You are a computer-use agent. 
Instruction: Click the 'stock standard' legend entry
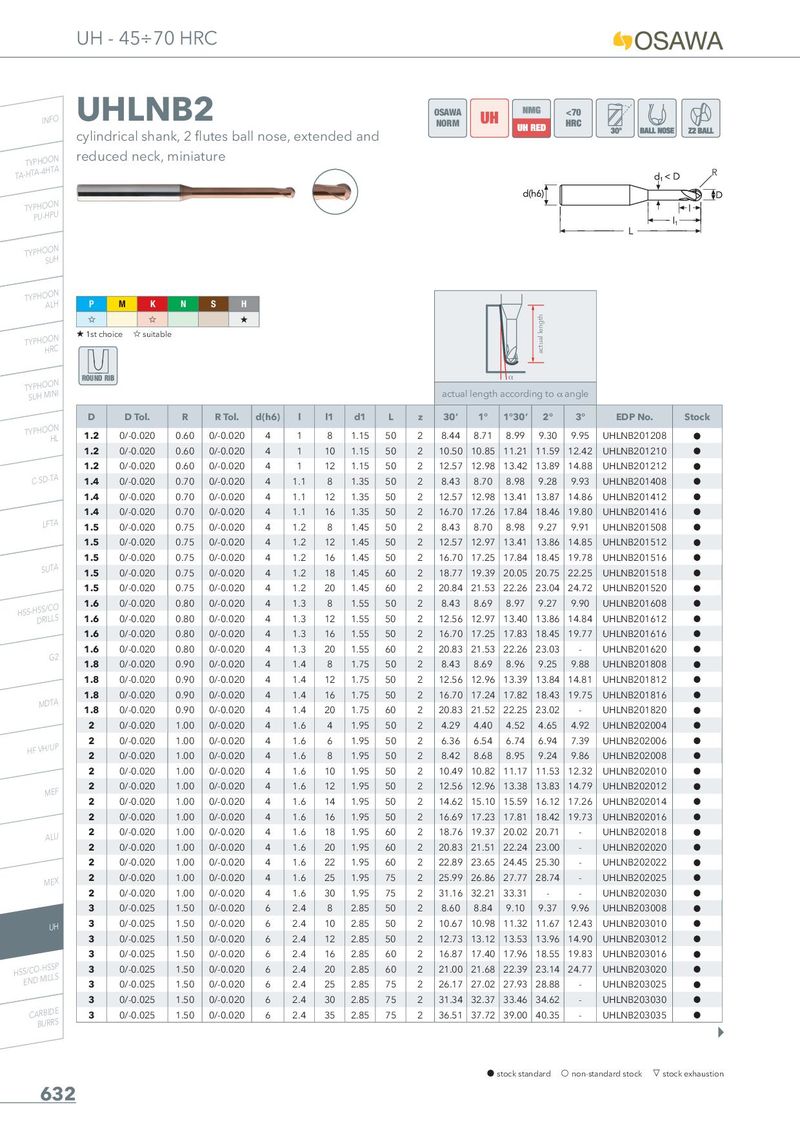[518, 1074]
